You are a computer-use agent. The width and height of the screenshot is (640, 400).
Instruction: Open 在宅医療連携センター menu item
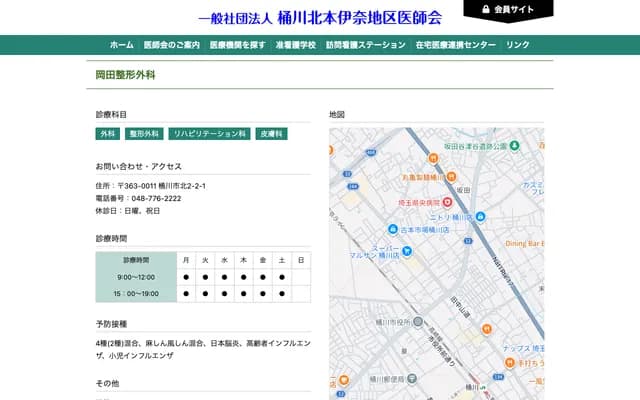[x=455, y=45]
